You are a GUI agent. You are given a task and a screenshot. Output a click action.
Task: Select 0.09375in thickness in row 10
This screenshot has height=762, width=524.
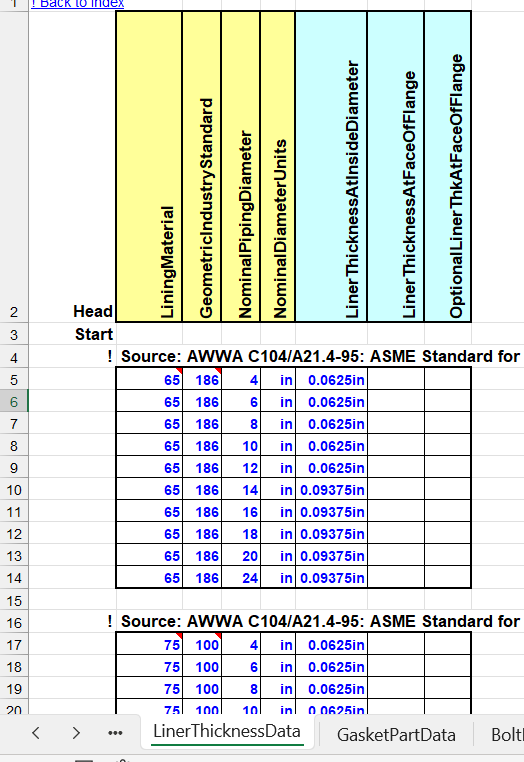point(331,490)
